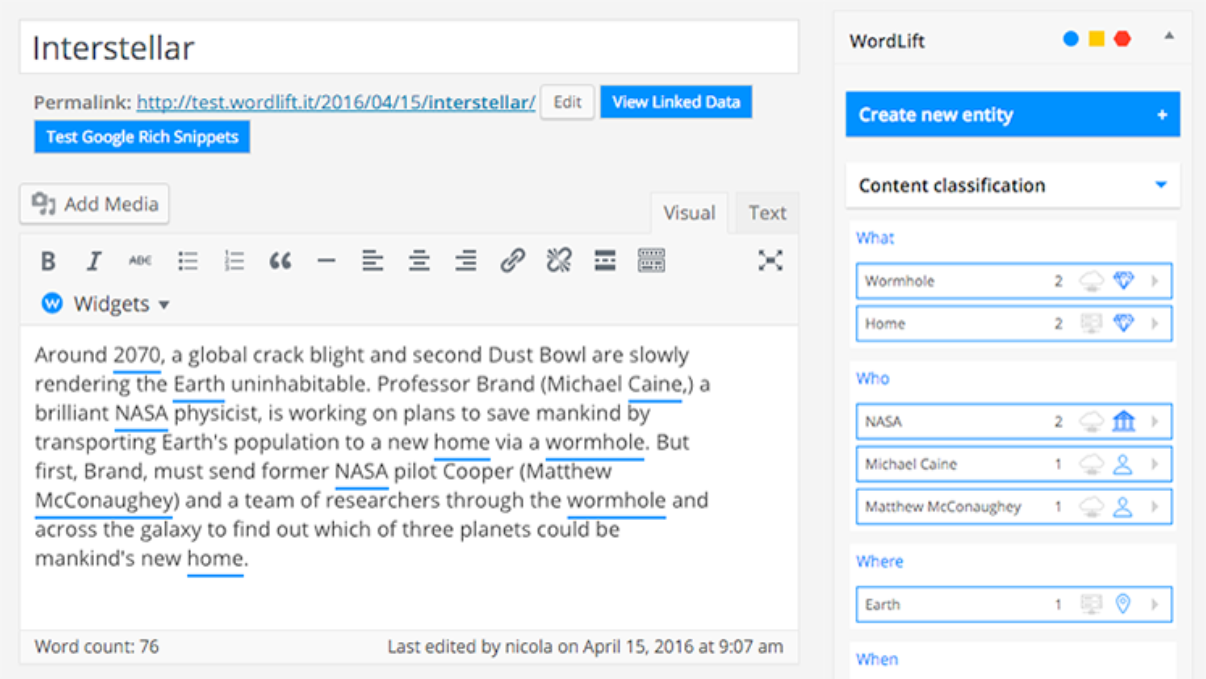Toggle the toolbar kitchen sink
Screen dimensions: 1206x679
click(651, 261)
